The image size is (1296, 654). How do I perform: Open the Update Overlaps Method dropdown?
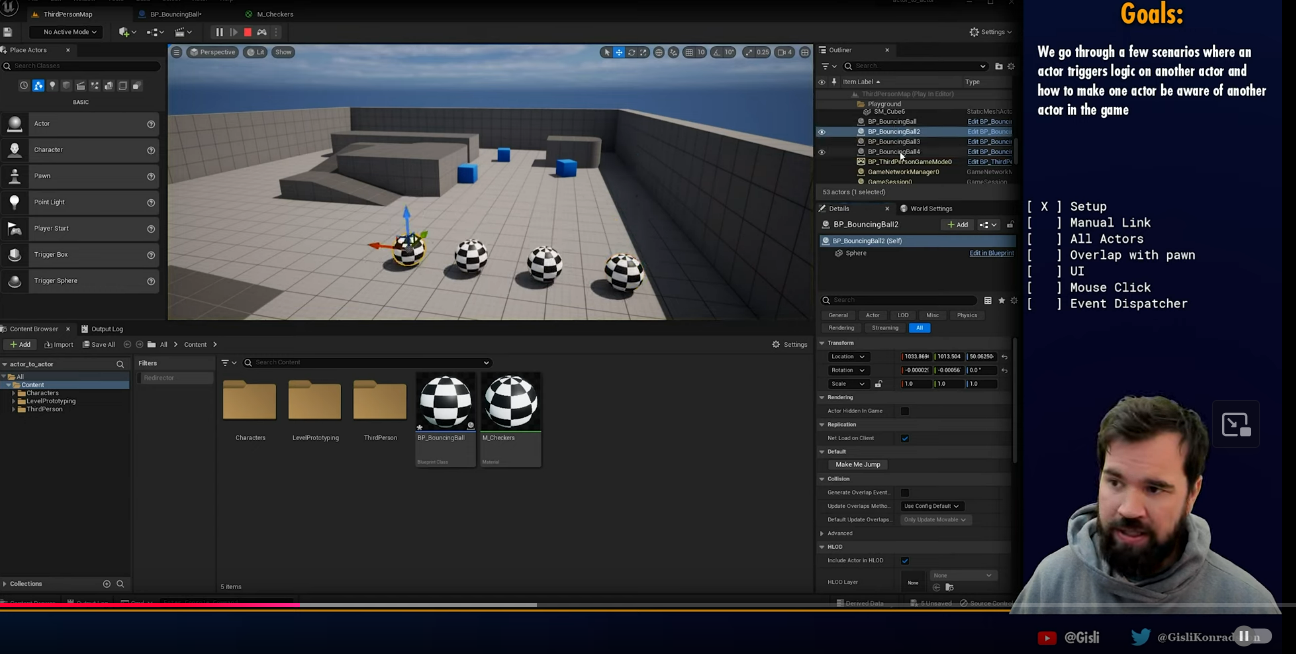click(x=931, y=506)
